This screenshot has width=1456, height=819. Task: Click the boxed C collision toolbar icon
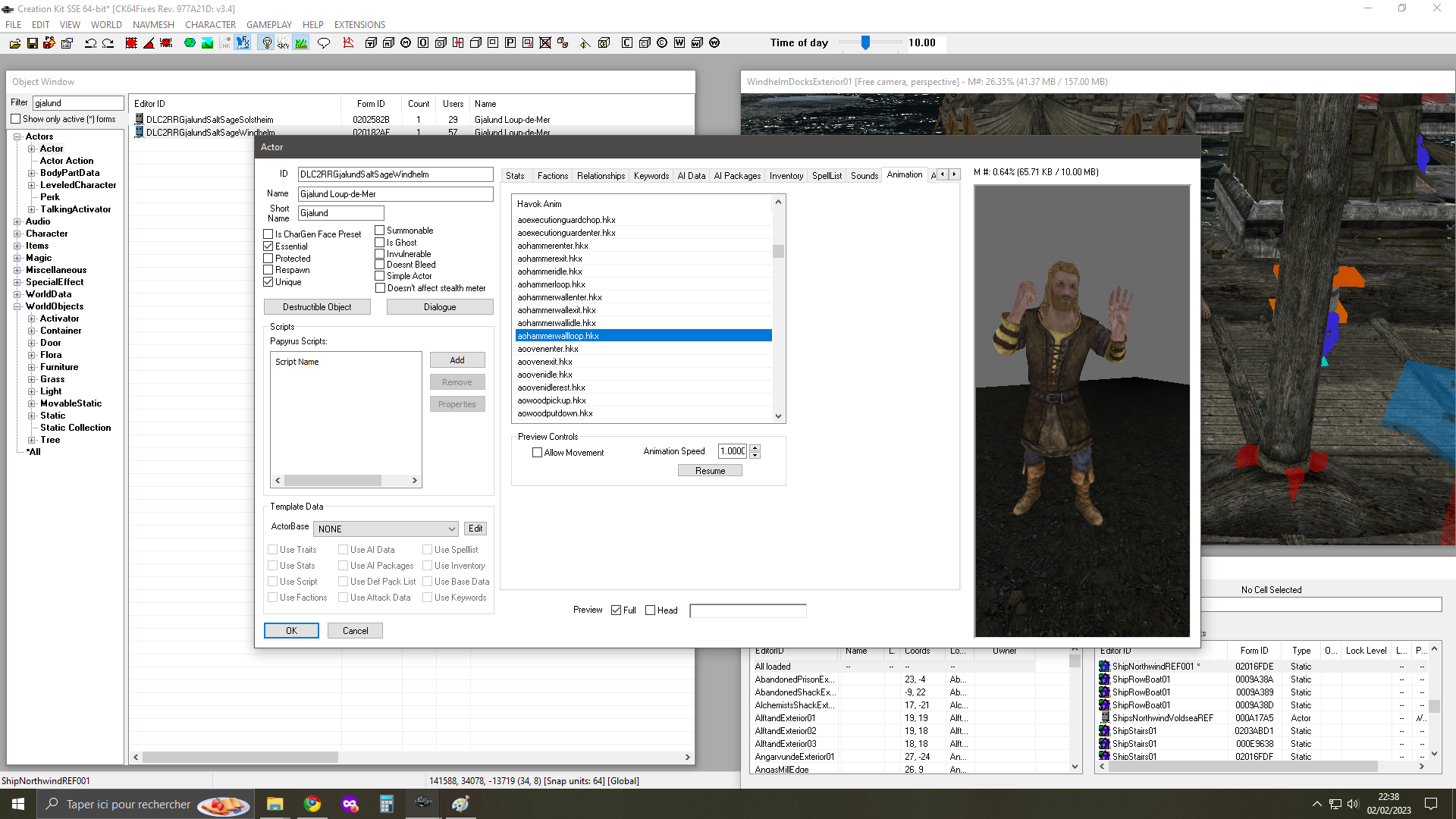click(x=627, y=43)
